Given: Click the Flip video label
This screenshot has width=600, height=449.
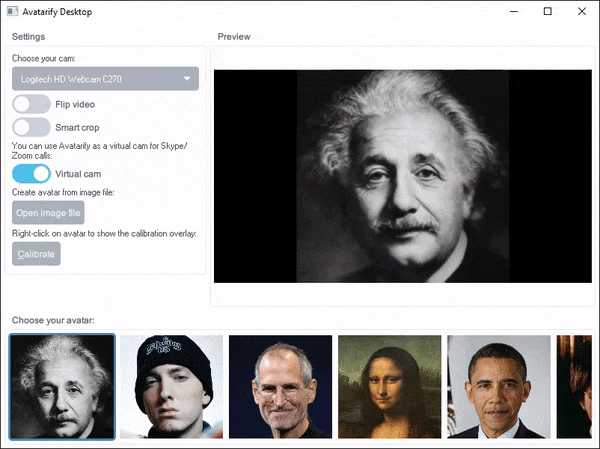Looking at the screenshot, I should 75,104.
